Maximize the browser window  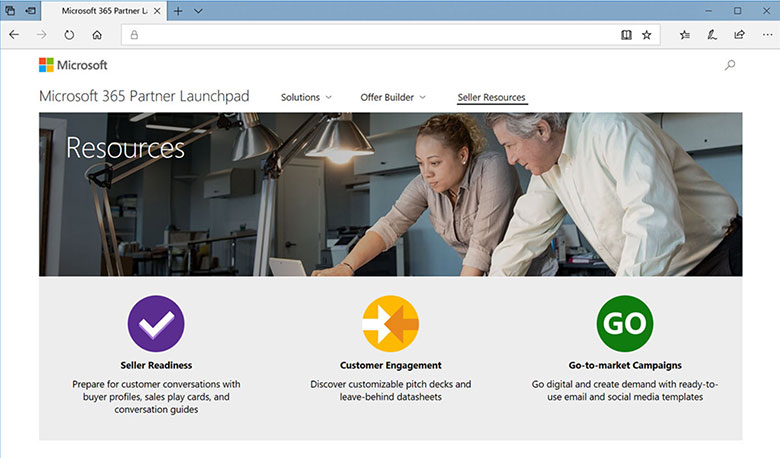737,10
